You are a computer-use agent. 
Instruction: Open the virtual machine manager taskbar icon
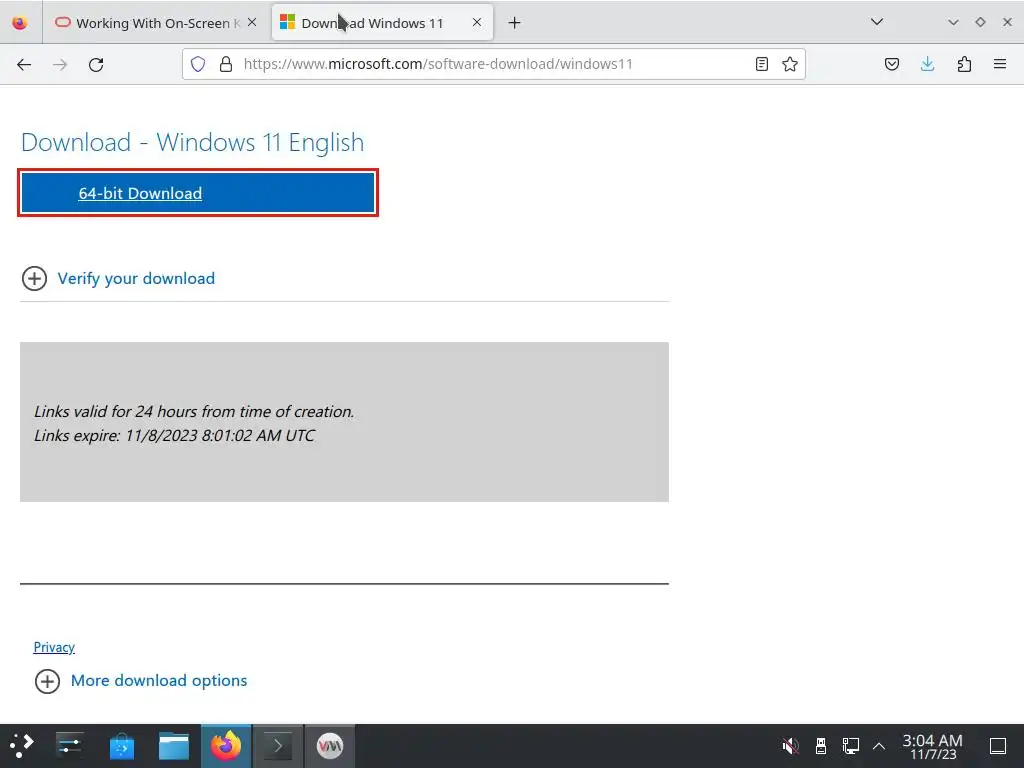(330, 746)
